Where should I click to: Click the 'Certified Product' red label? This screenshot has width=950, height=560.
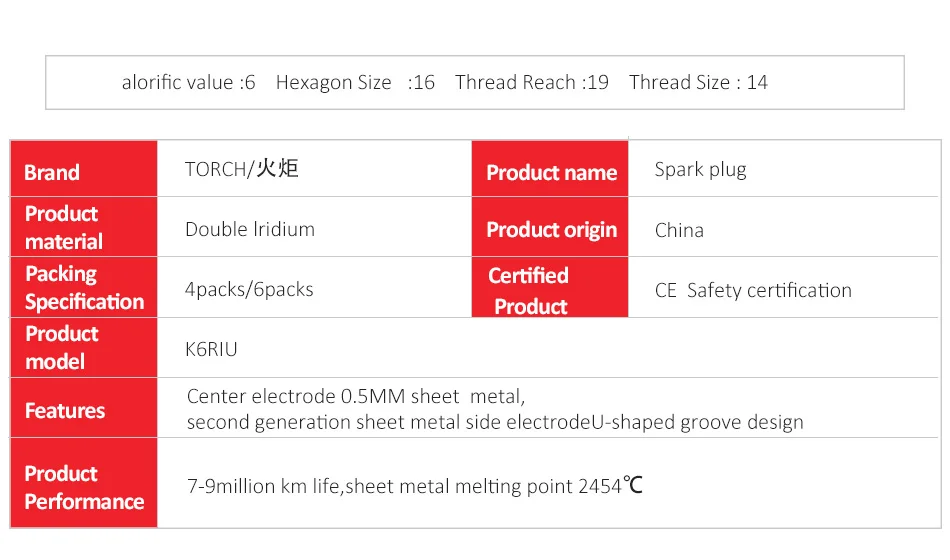pyautogui.click(x=550, y=290)
